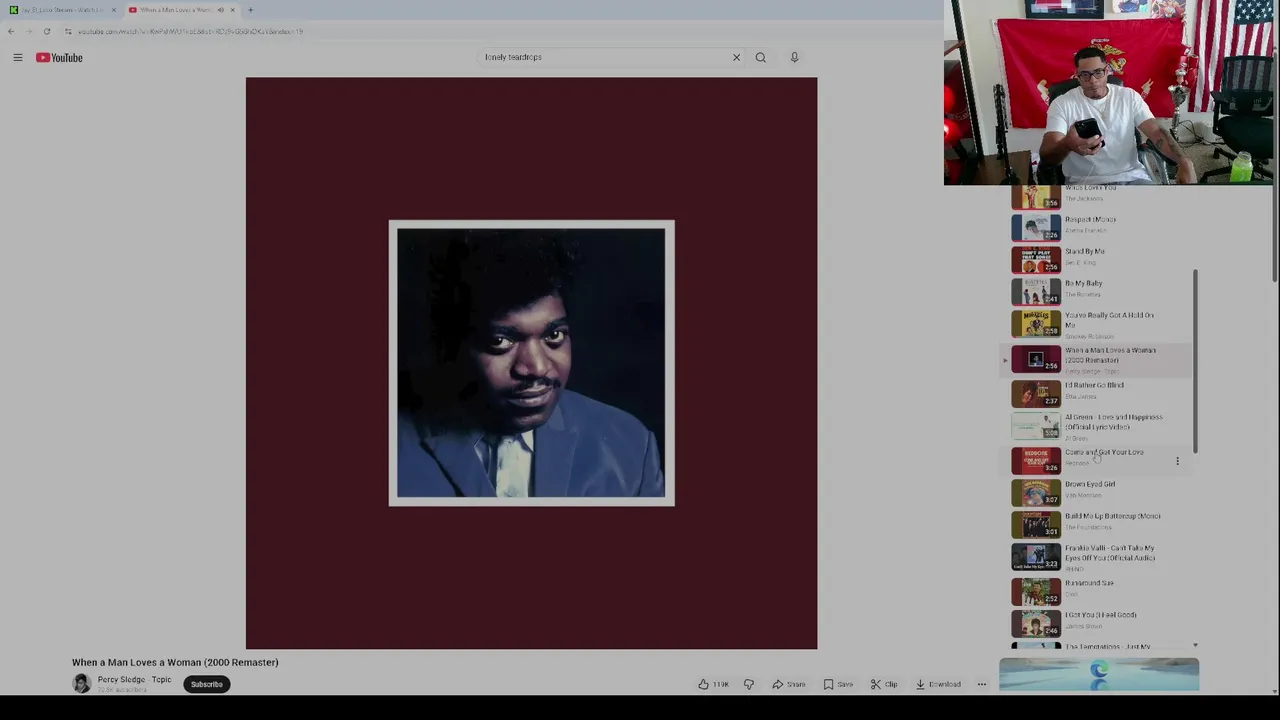Click the browser address bar URL

[190, 31]
